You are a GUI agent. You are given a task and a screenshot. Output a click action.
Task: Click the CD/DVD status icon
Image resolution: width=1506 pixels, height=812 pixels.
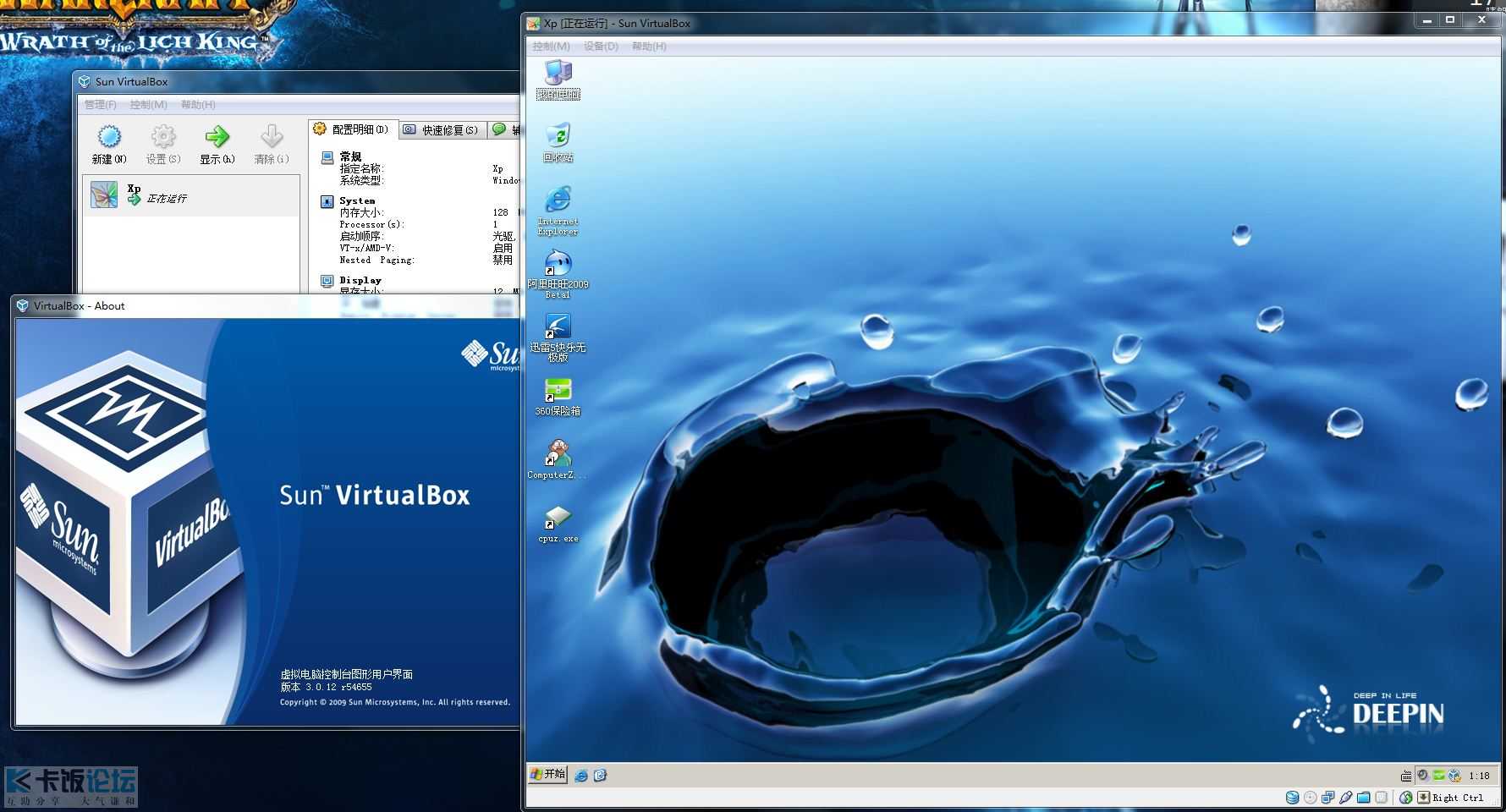pos(1311,798)
